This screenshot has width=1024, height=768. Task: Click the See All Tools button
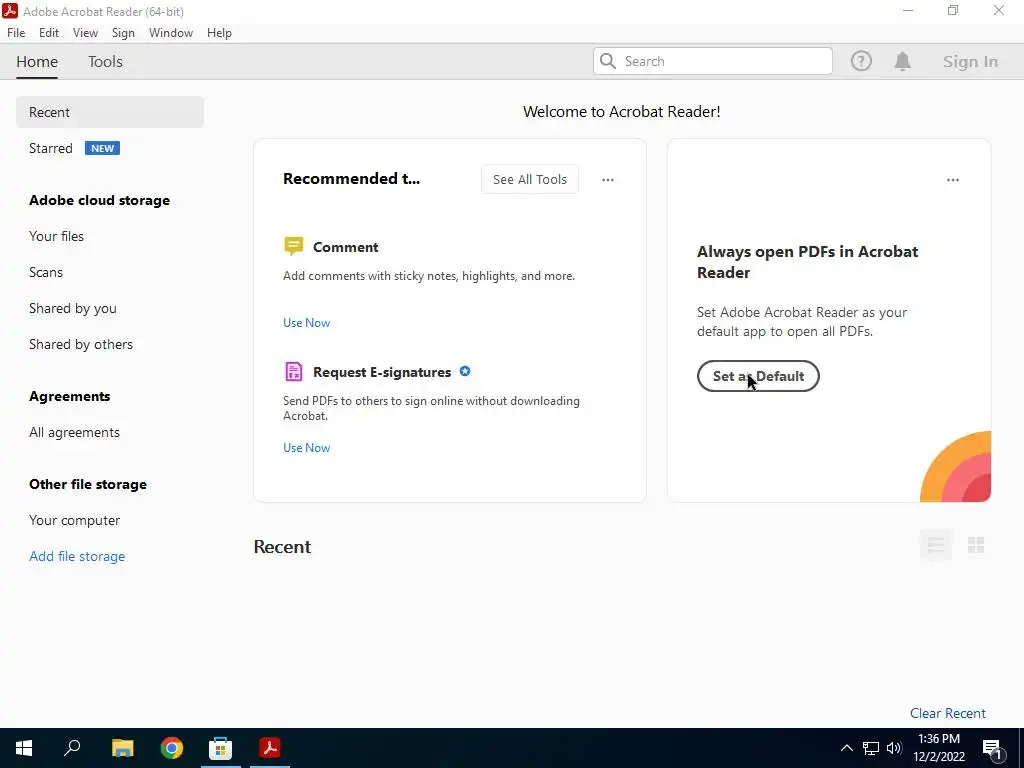point(530,179)
